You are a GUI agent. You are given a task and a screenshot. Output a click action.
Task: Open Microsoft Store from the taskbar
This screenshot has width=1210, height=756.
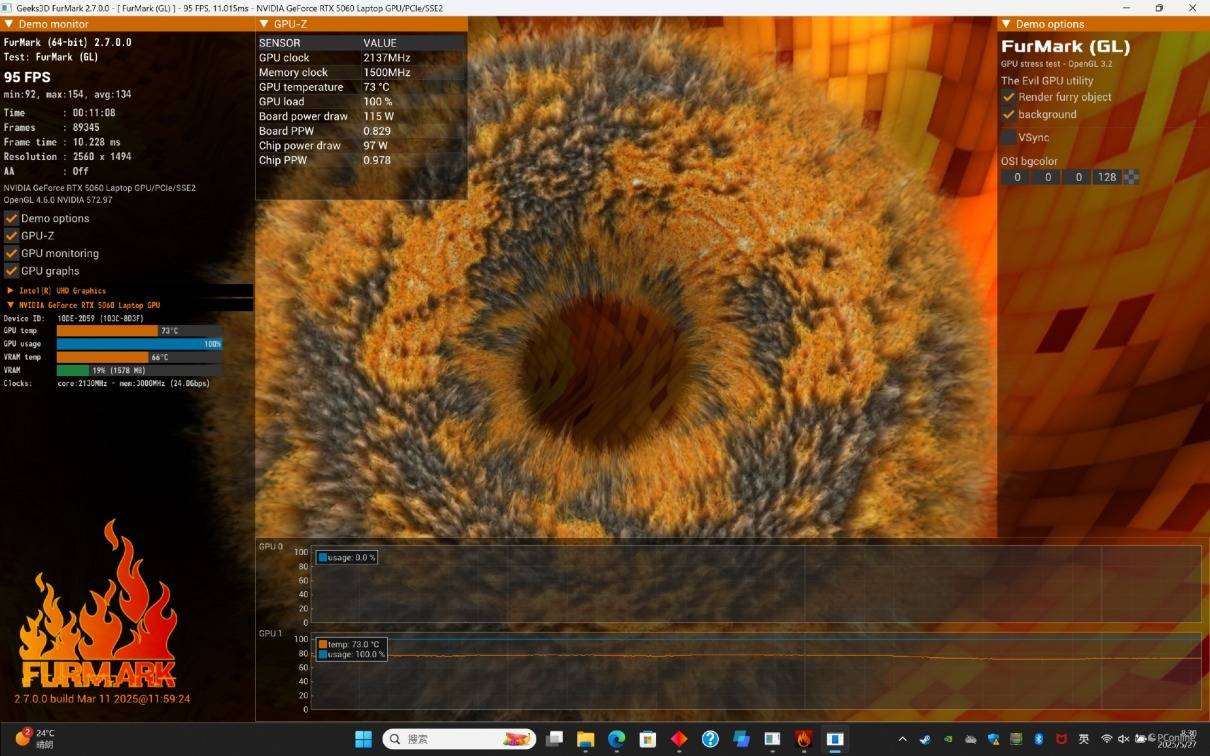(x=648, y=739)
